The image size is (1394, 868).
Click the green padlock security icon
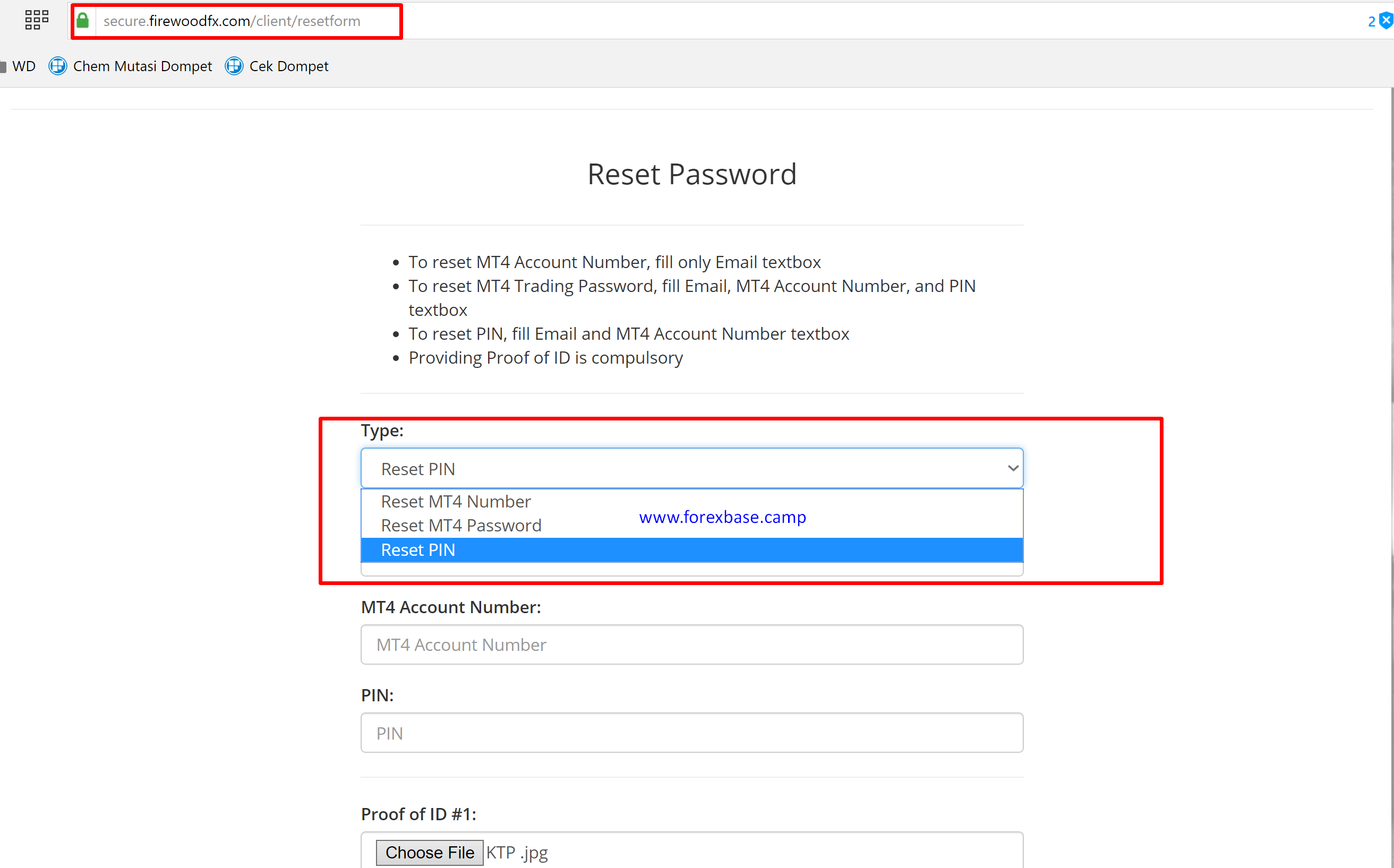(x=83, y=21)
